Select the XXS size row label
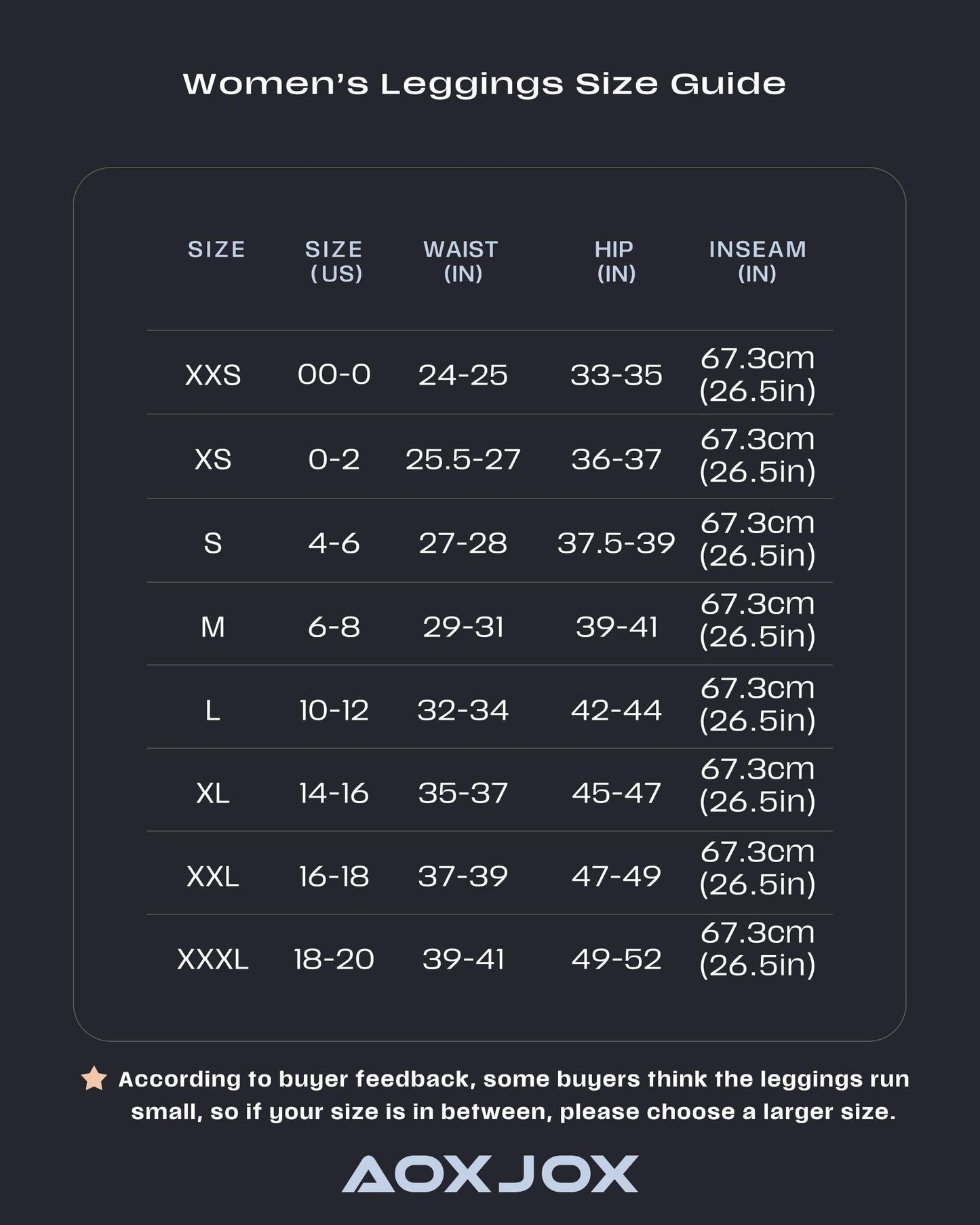 tap(213, 375)
